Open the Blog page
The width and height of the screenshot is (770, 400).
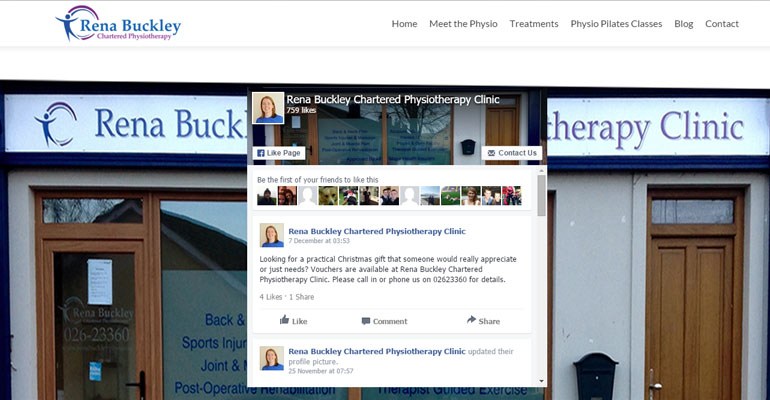point(684,24)
